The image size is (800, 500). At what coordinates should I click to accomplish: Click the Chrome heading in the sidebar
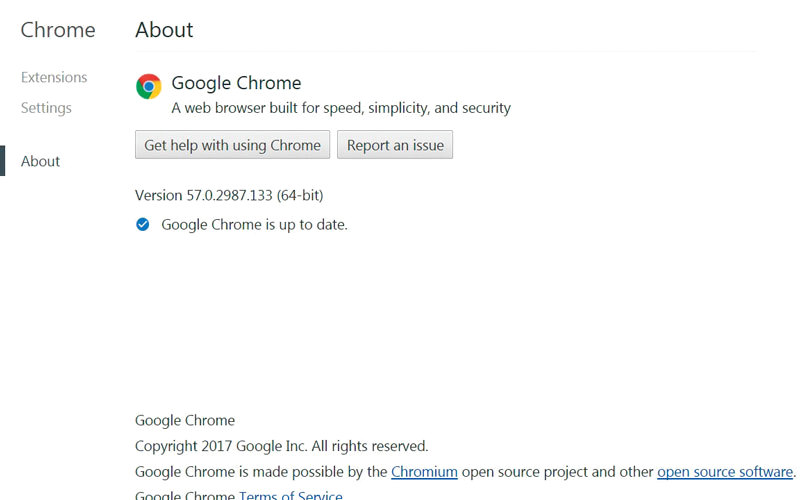58,30
